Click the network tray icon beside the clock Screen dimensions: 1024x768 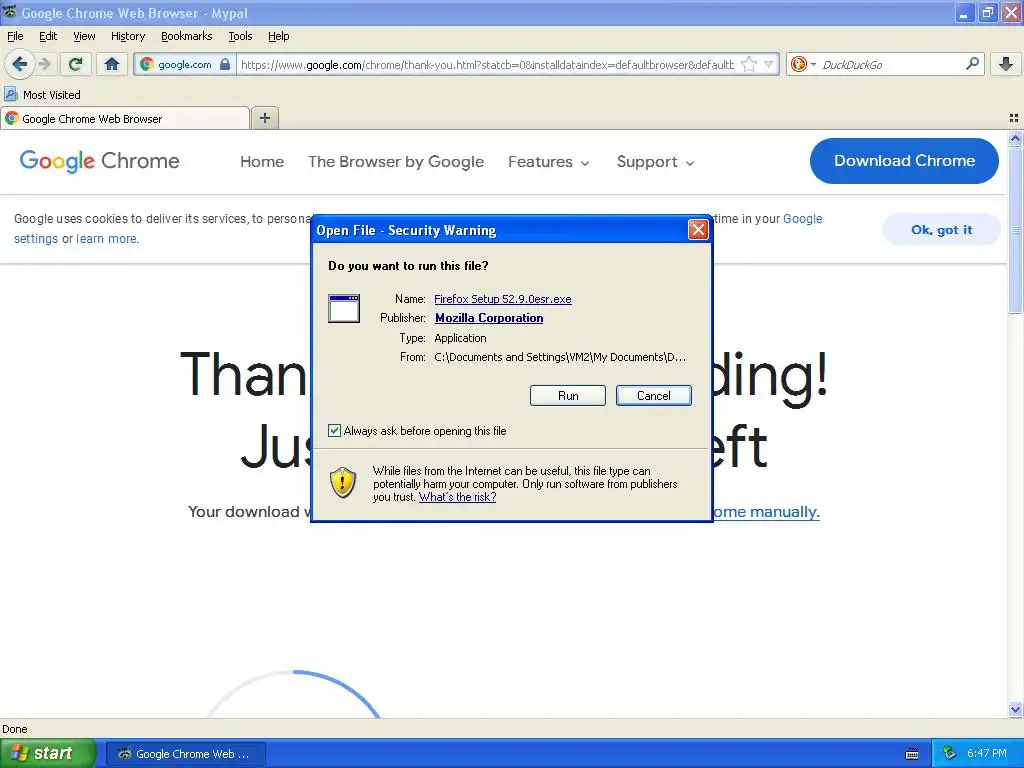pos(950,753)
